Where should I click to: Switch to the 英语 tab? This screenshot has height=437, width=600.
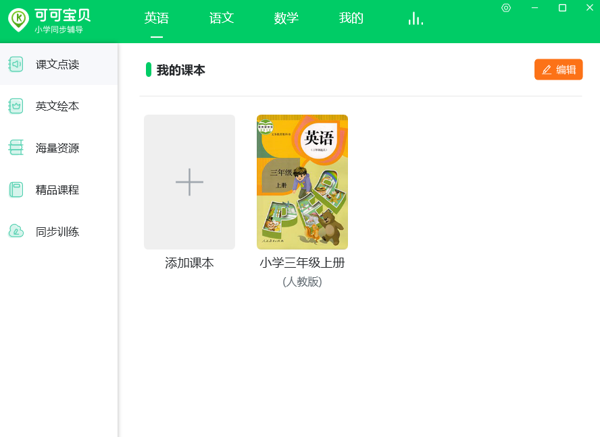coord(156,19)
